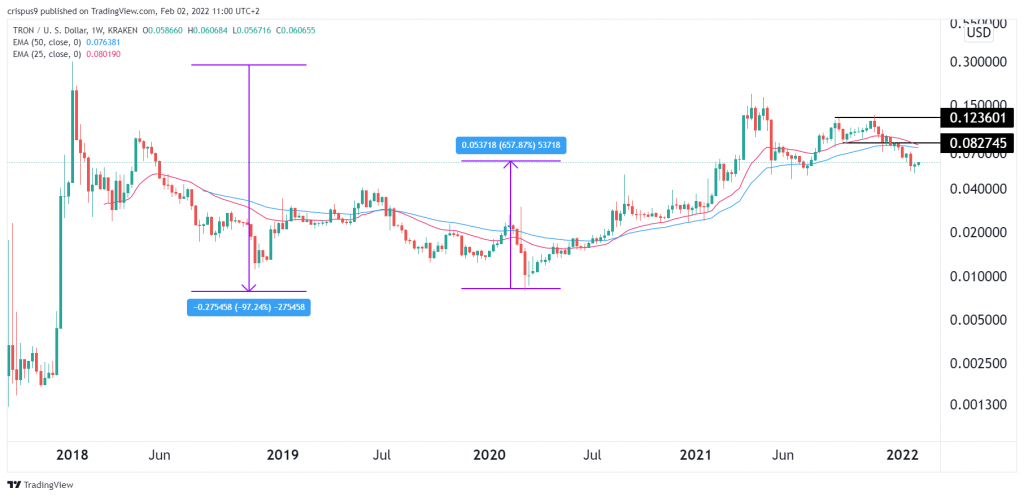1024x497 pixels.
Task: Click the 0.001300 price scale value
Action: [975, 405]
